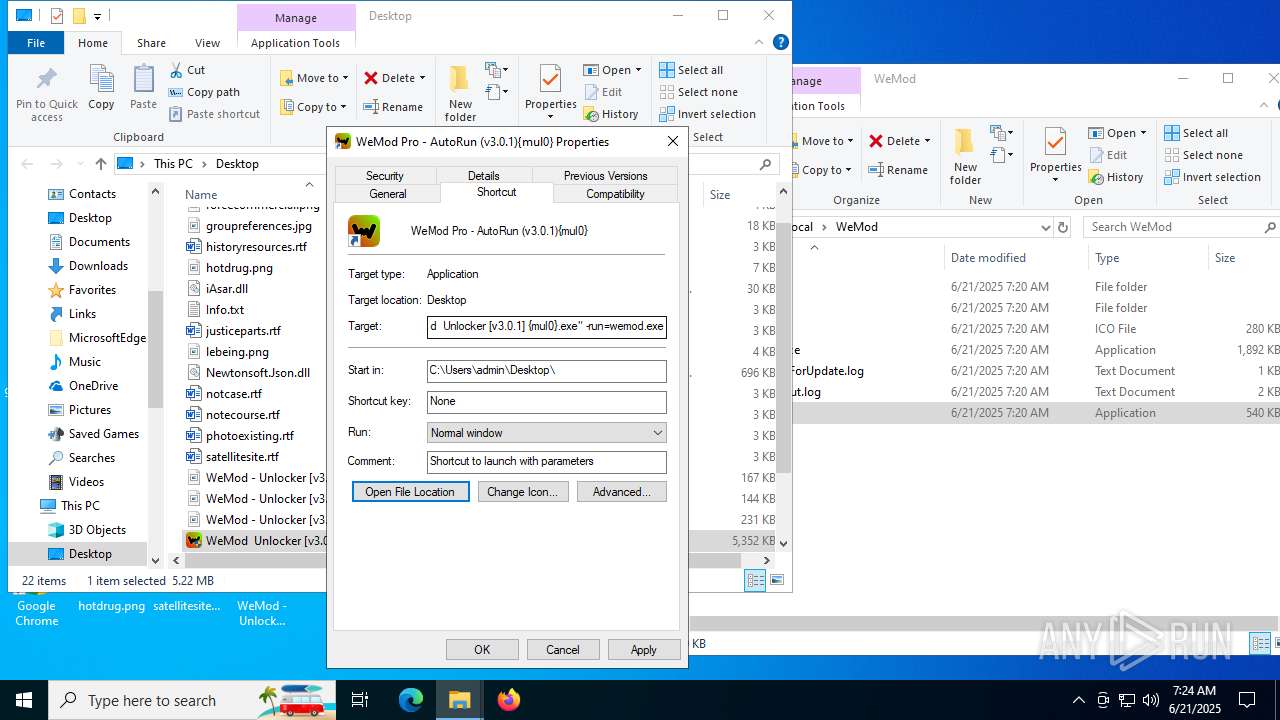Switch to Share ribbon tab

point(152,43)
